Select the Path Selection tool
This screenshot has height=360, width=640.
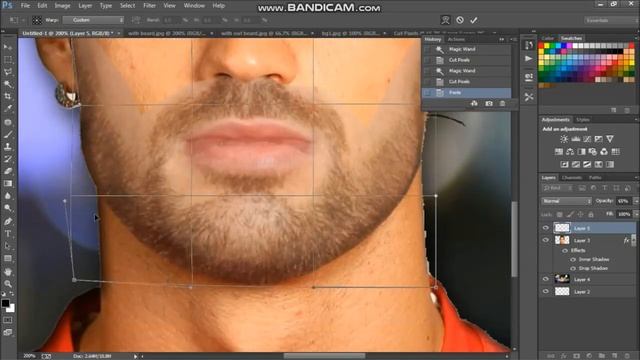pyautogui.click(x=8, y=246)
